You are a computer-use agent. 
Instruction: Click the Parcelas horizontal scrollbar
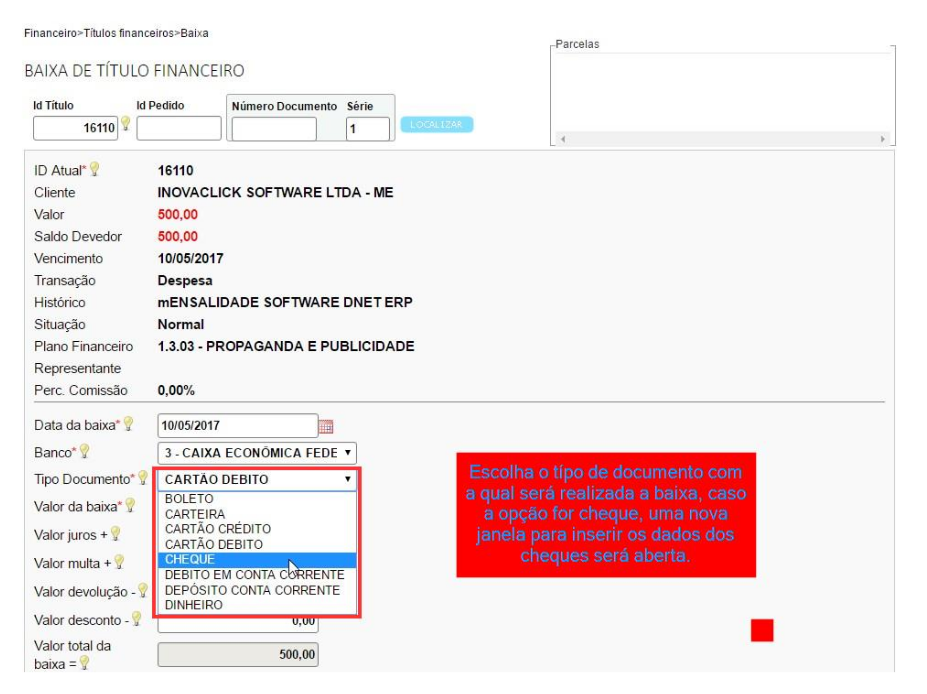[x=722, y=139]
